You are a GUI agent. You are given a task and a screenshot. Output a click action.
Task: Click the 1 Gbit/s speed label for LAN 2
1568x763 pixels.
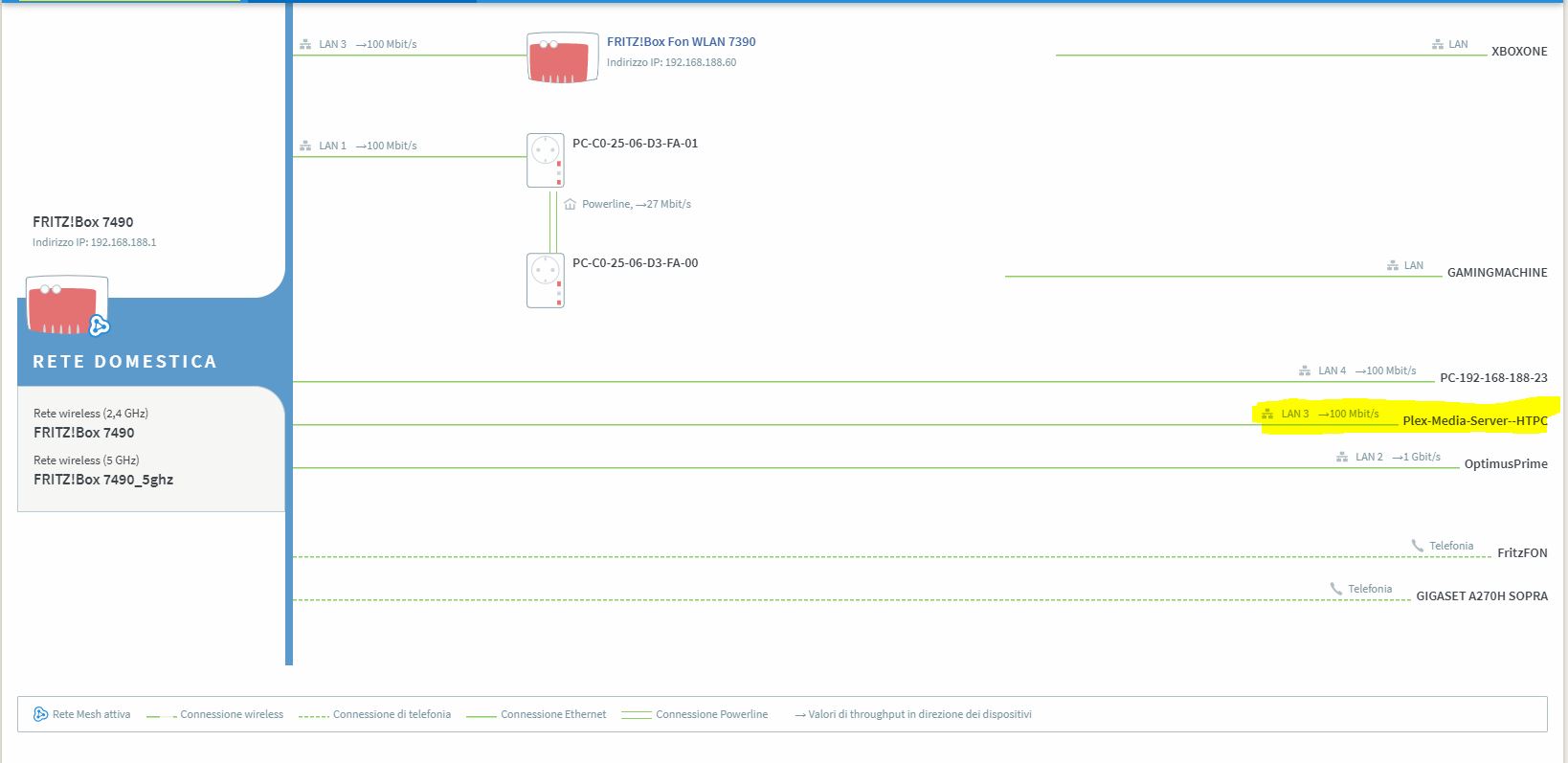pyautogui.click(x=1416, y=457)
